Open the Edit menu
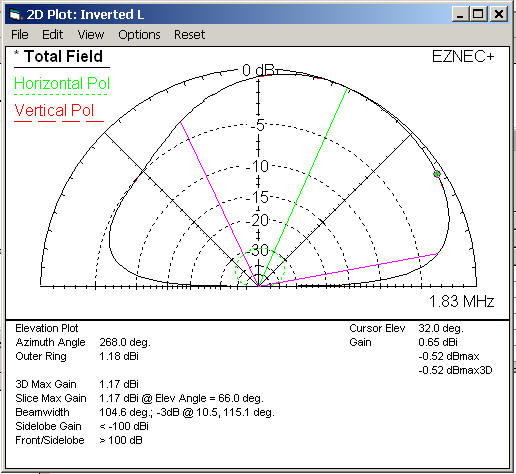The width and height of the screenshot is (516, 474). click(52, 35)
